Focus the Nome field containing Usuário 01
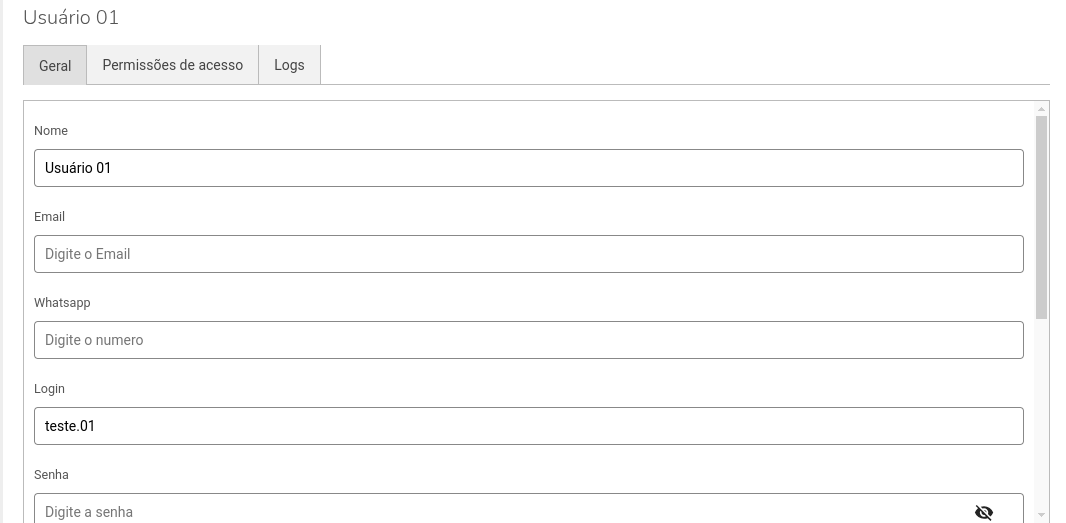 pyautogui.click(x=528, y=168)
